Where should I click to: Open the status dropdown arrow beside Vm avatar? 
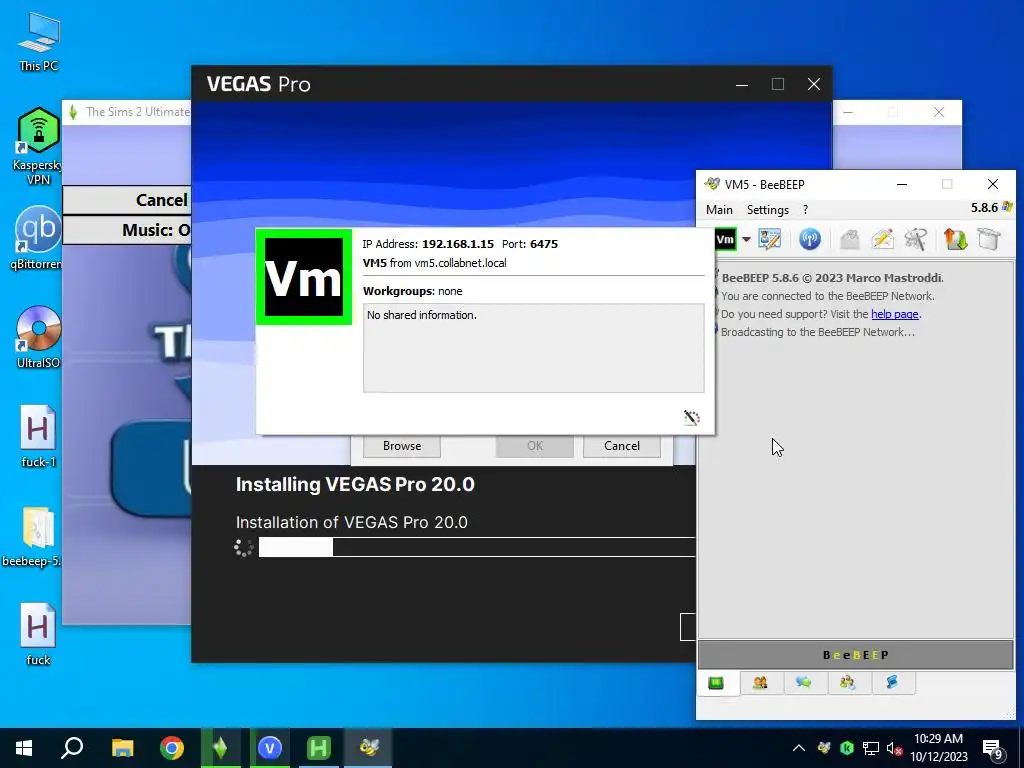(x=746, y=240)
